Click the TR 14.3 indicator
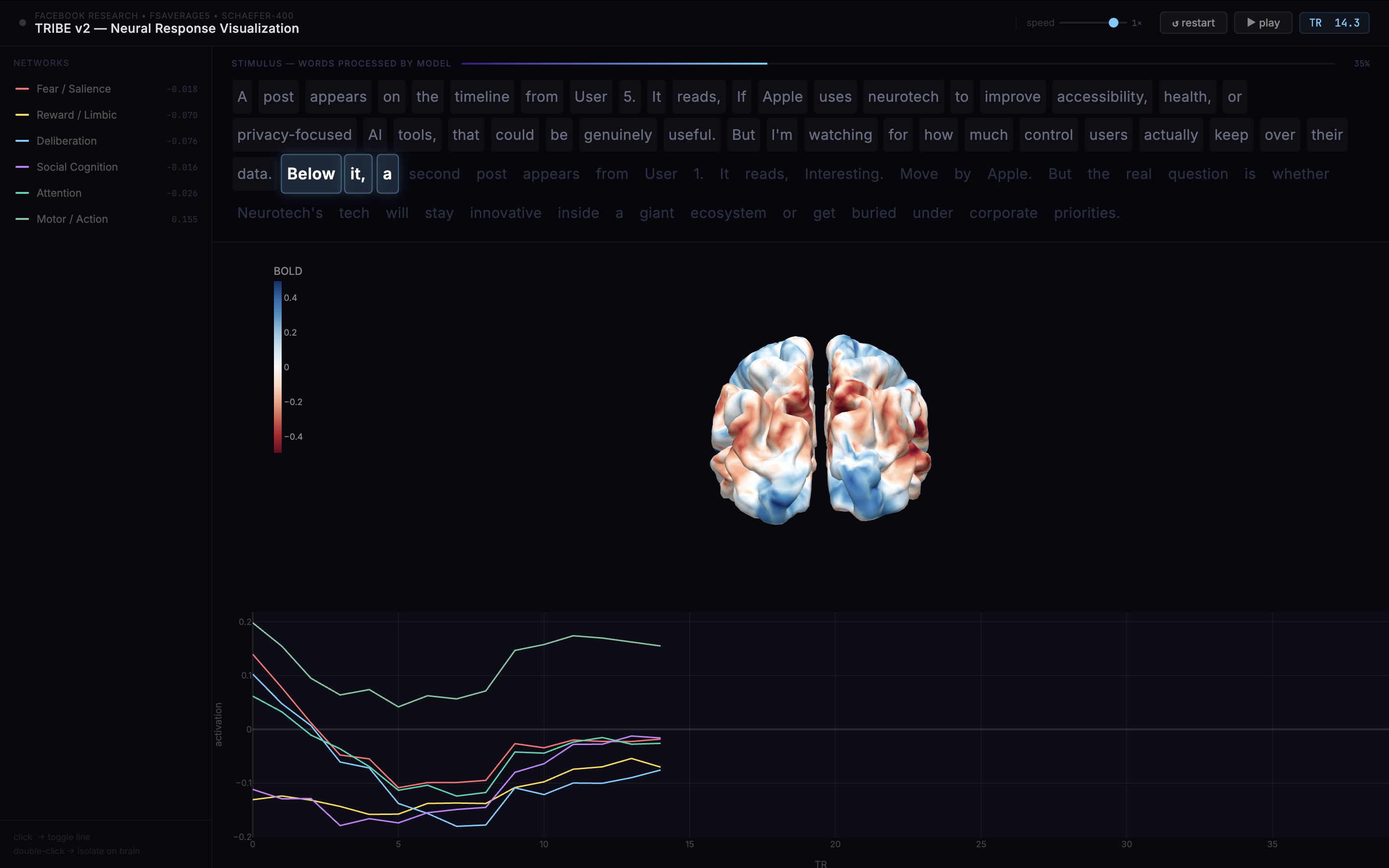 tap(1334, 23)
